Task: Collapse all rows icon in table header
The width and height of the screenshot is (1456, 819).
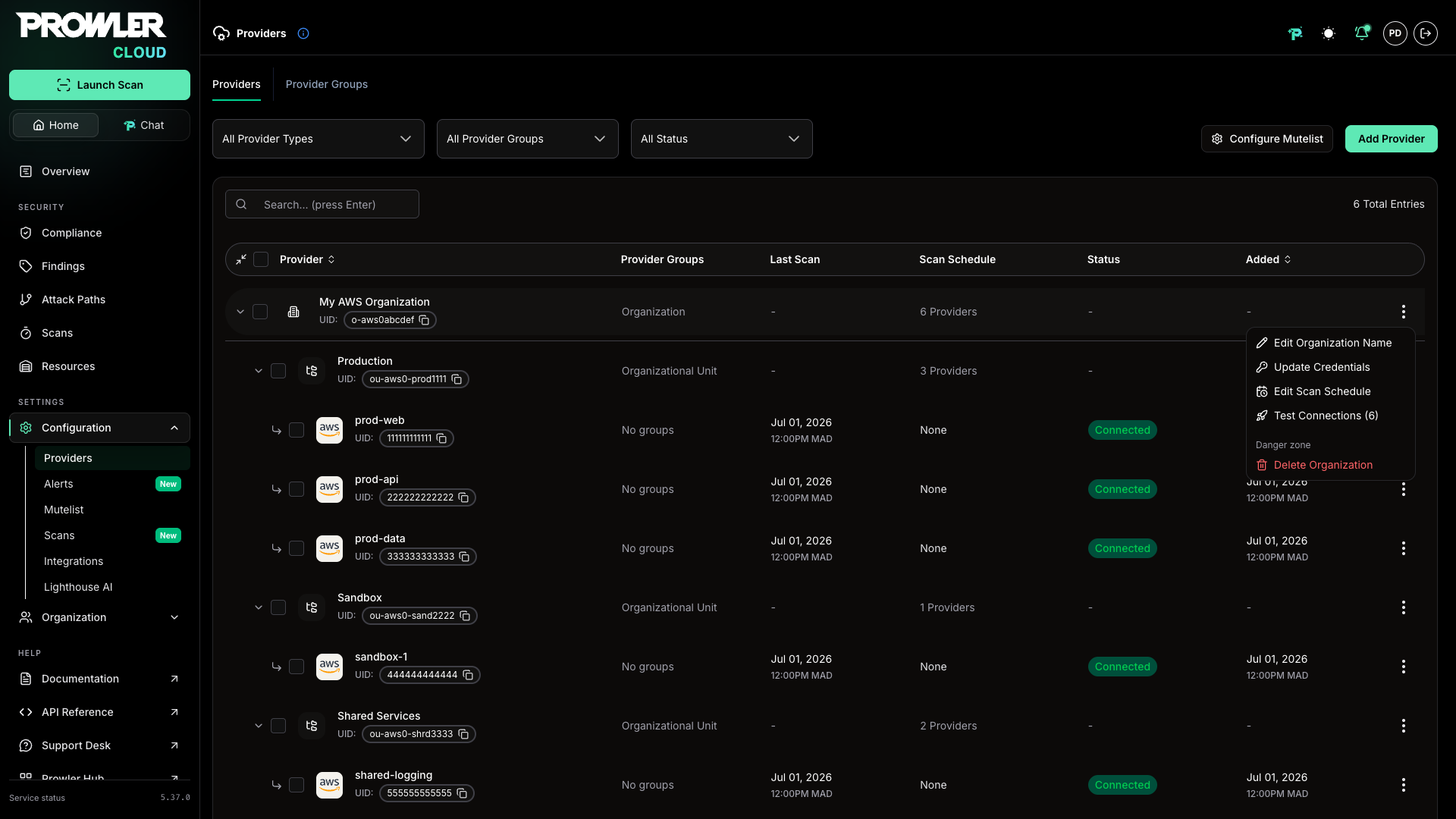Action: click(x=241, y=259)
